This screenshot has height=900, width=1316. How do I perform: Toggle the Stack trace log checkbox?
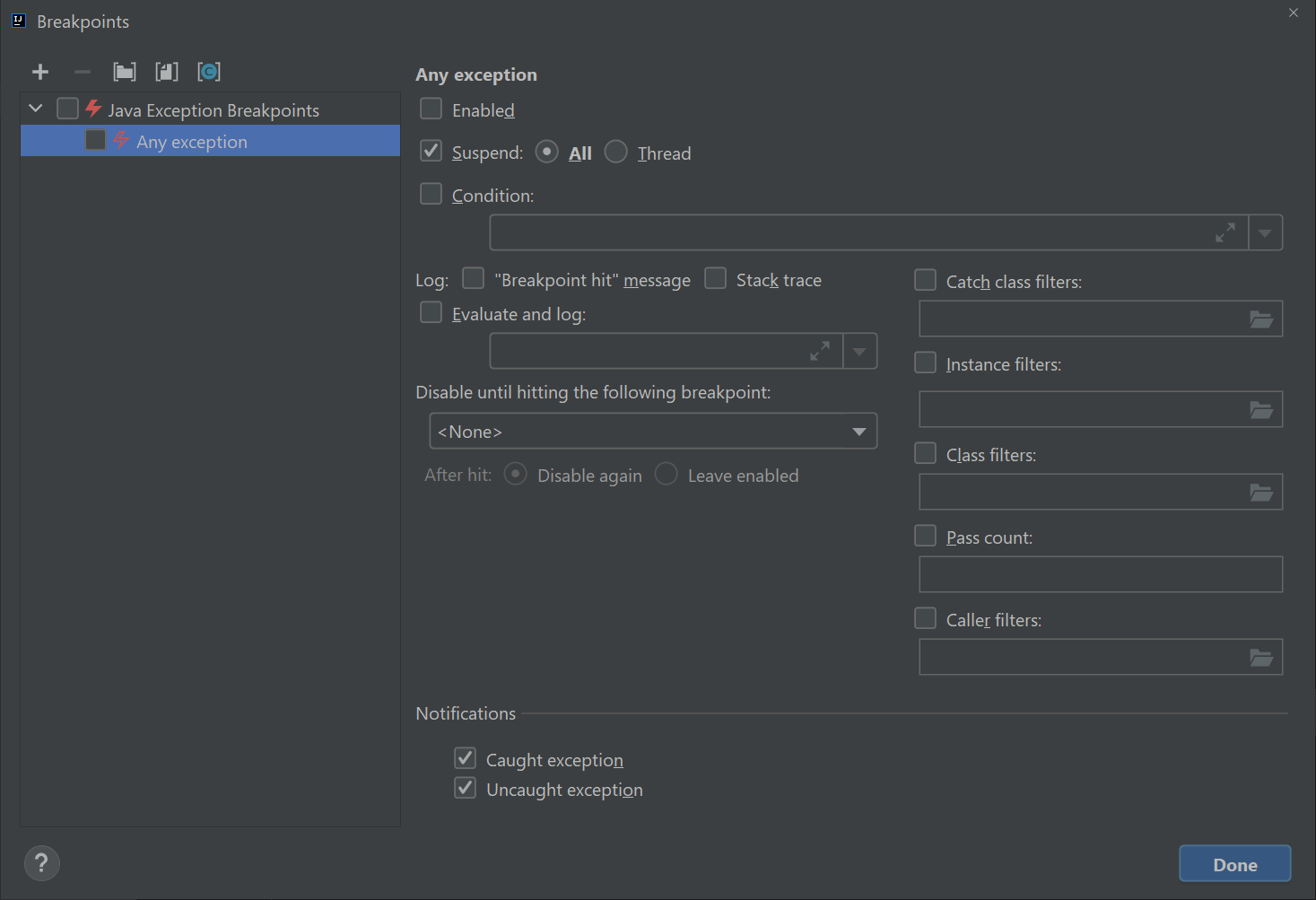[715, 279]
